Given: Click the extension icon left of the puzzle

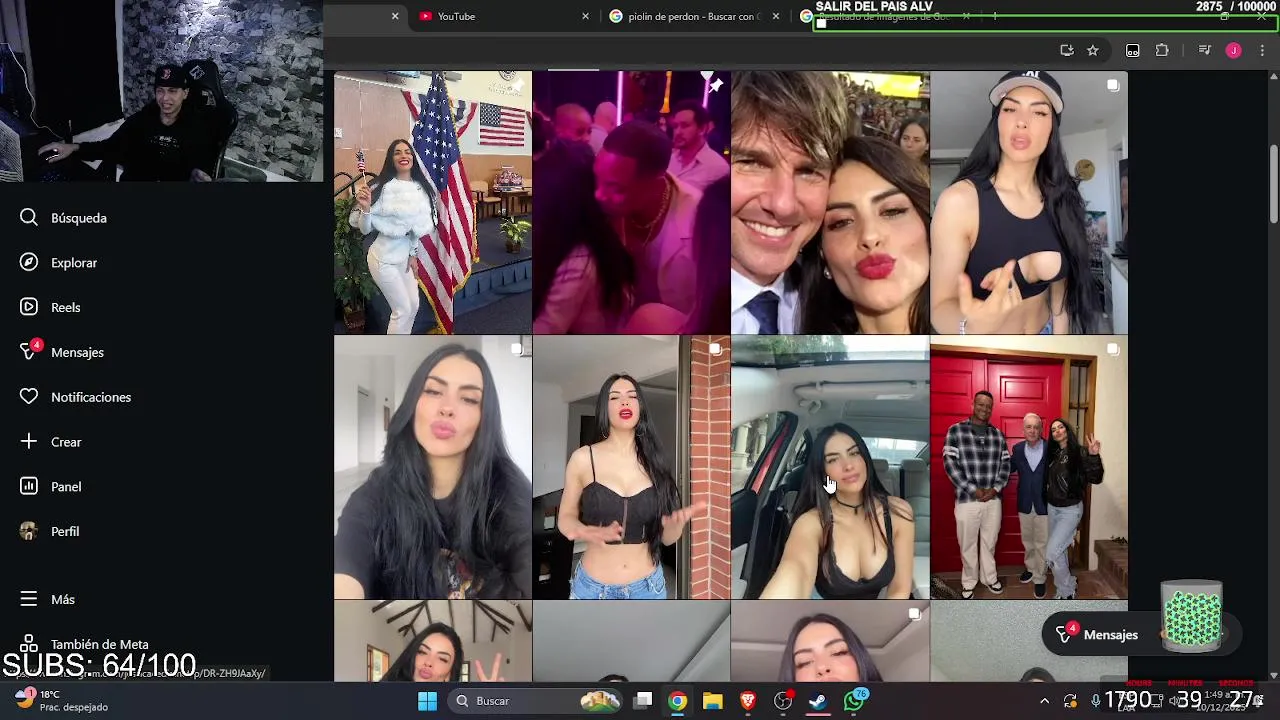Looking at the screenshot, I should 1133,50.
